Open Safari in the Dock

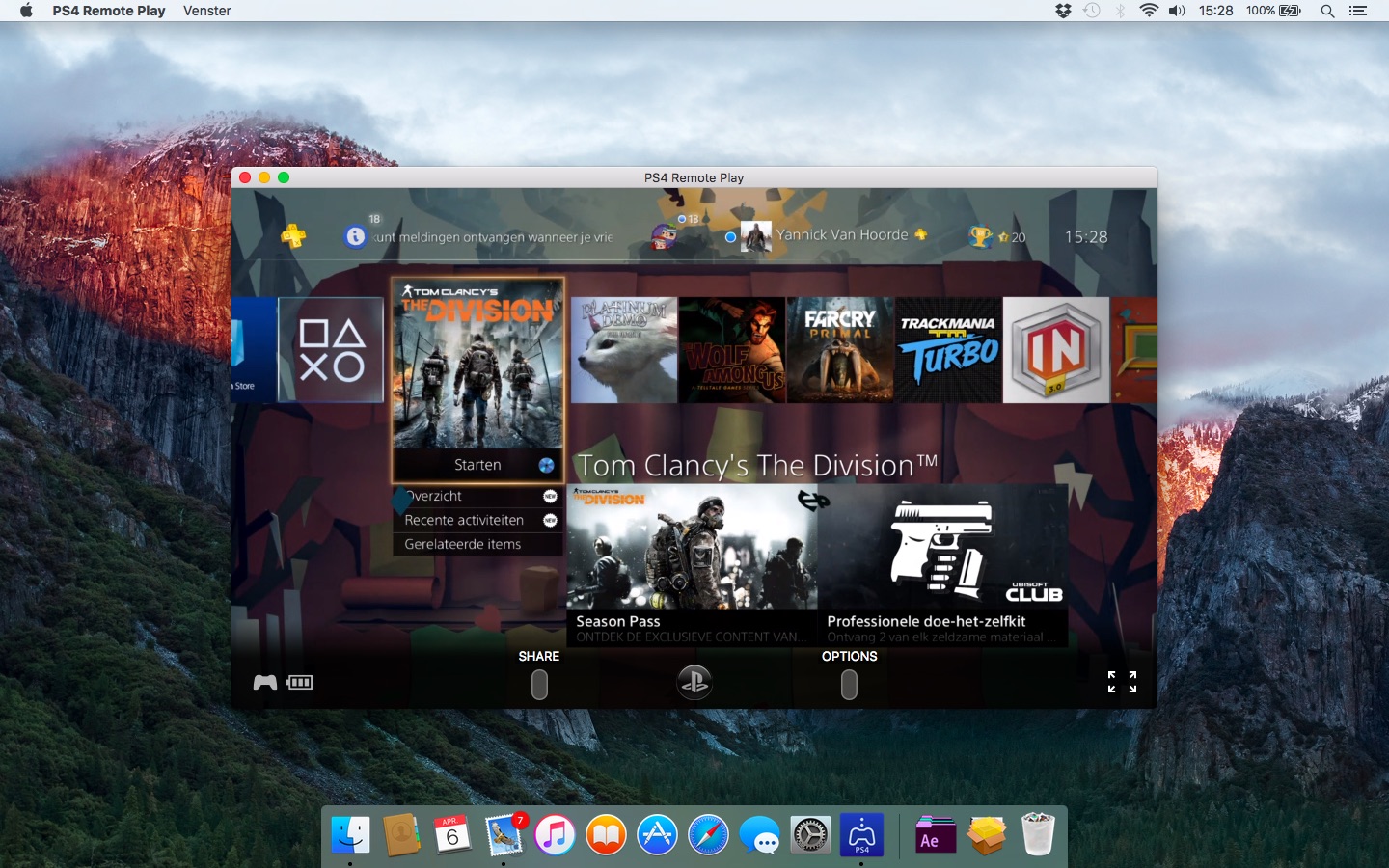click(708, 834)
